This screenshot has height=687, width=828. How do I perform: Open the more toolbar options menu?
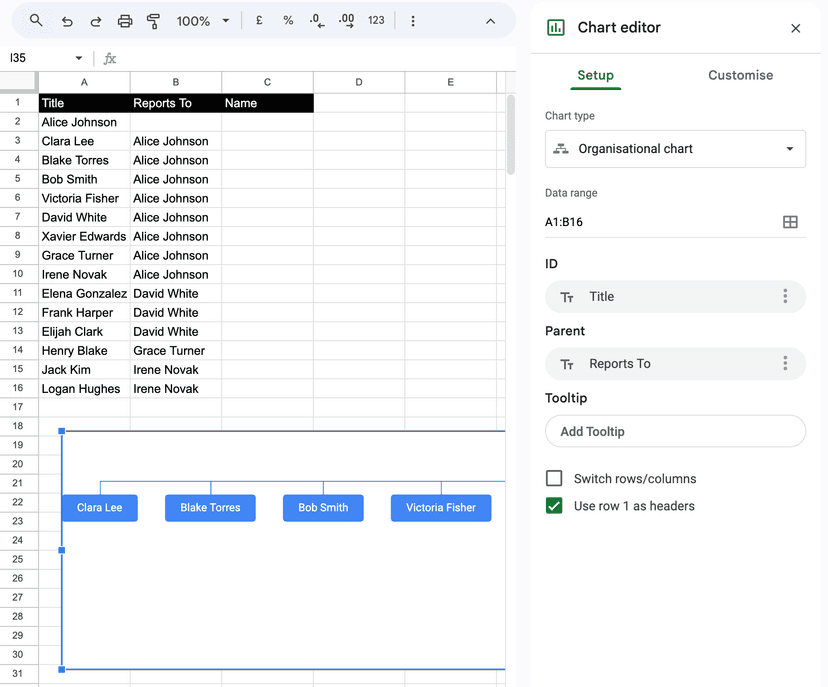click(413, 20)
